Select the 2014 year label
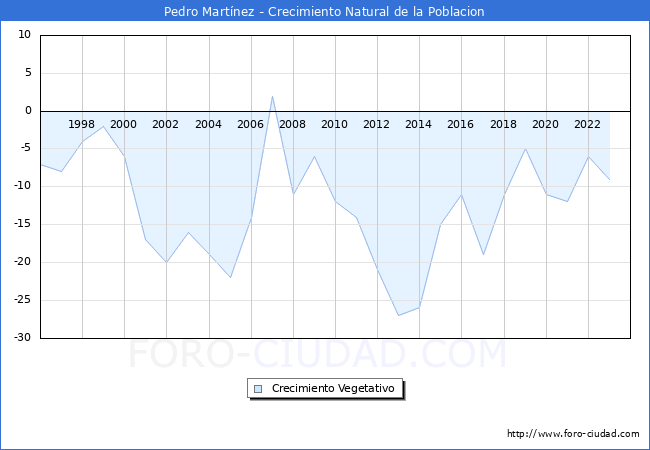650x450 pixels. pyautogui.click(x=418, y=124)
